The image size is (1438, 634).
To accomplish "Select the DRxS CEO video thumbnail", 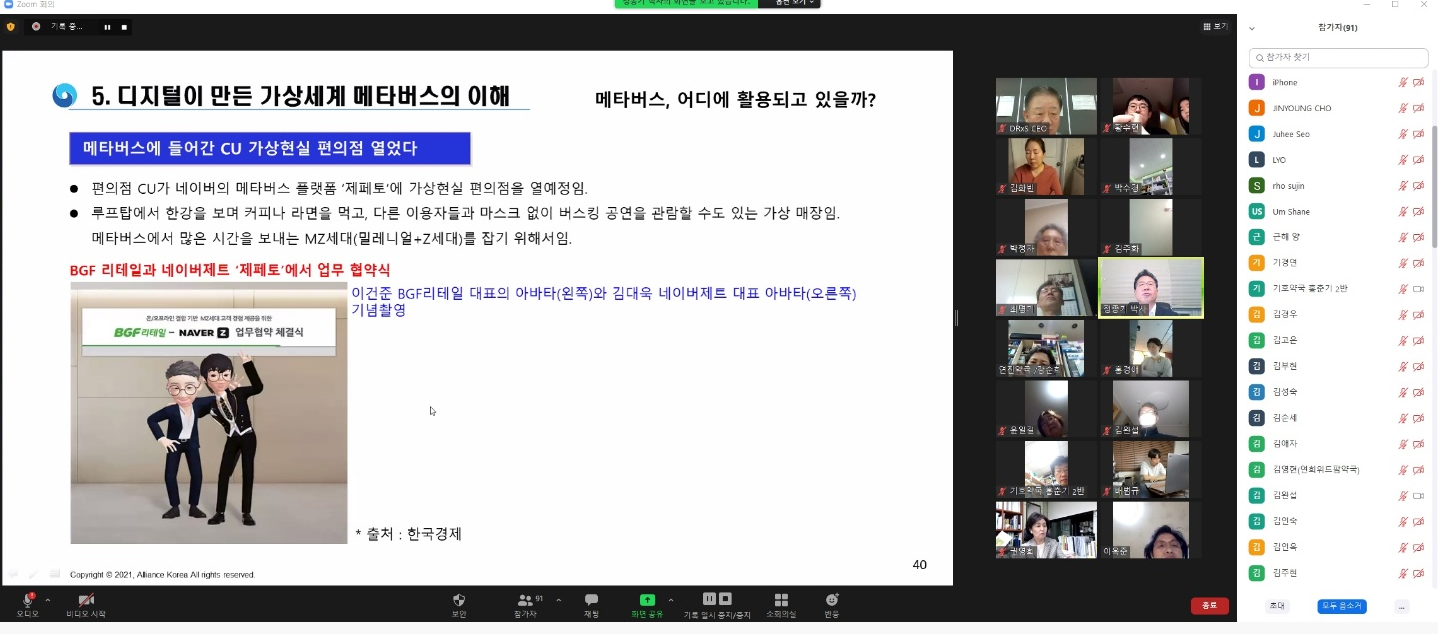I will (x=1046, y=106).
